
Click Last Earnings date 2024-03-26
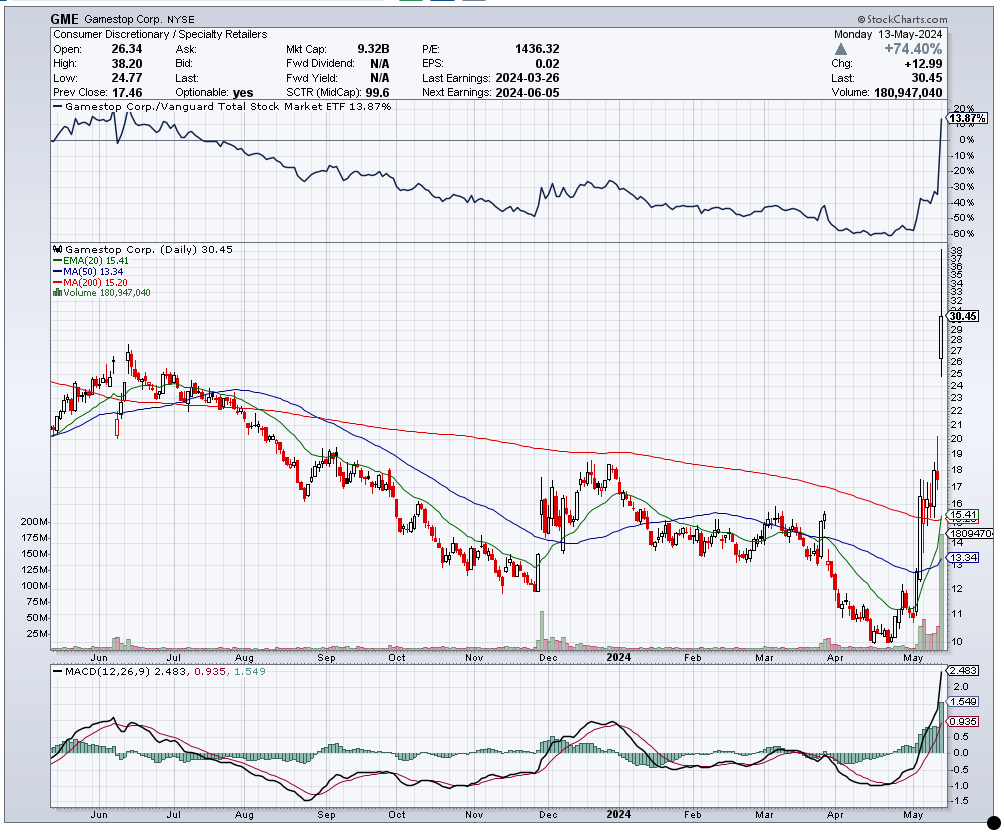[x=527, y=78]
